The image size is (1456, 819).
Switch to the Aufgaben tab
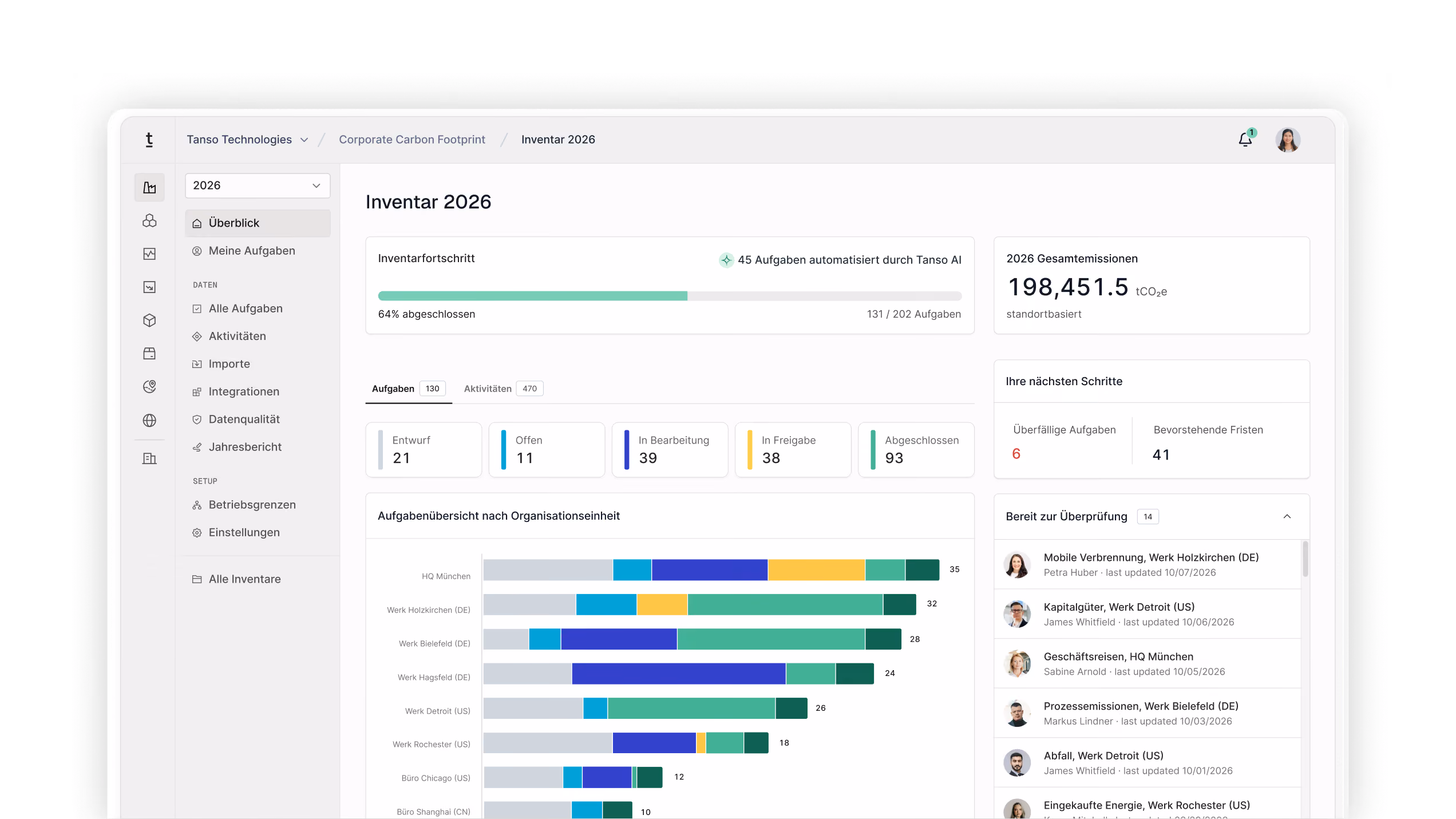click(408, 389)
